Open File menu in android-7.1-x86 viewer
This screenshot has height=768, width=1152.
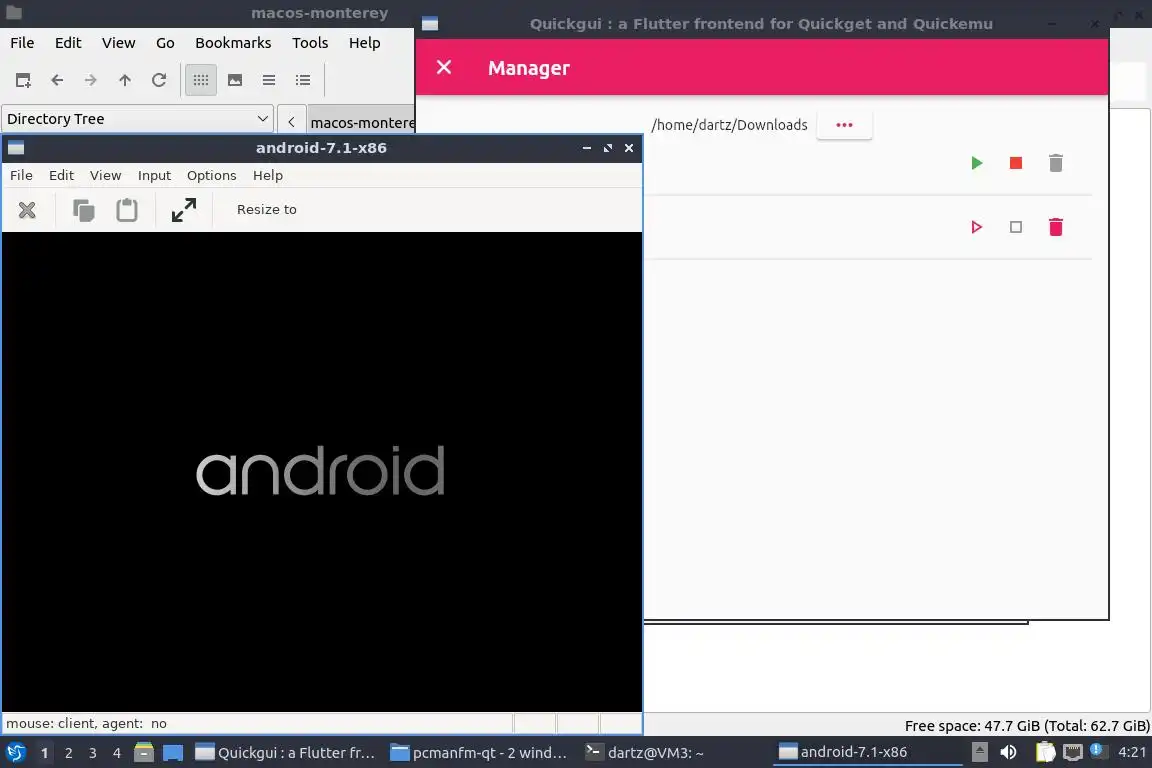(x=21, y=175)
